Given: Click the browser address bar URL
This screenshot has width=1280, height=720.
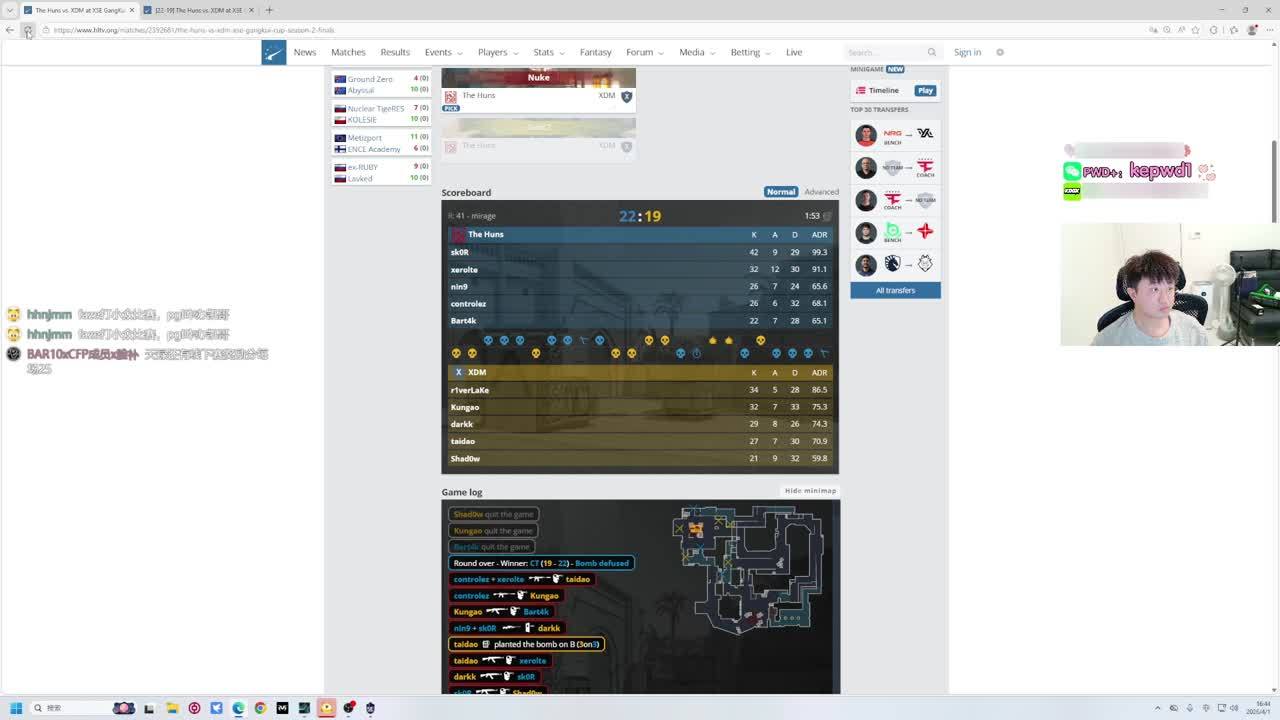Looking at the screenshot, I should [194, 30].
